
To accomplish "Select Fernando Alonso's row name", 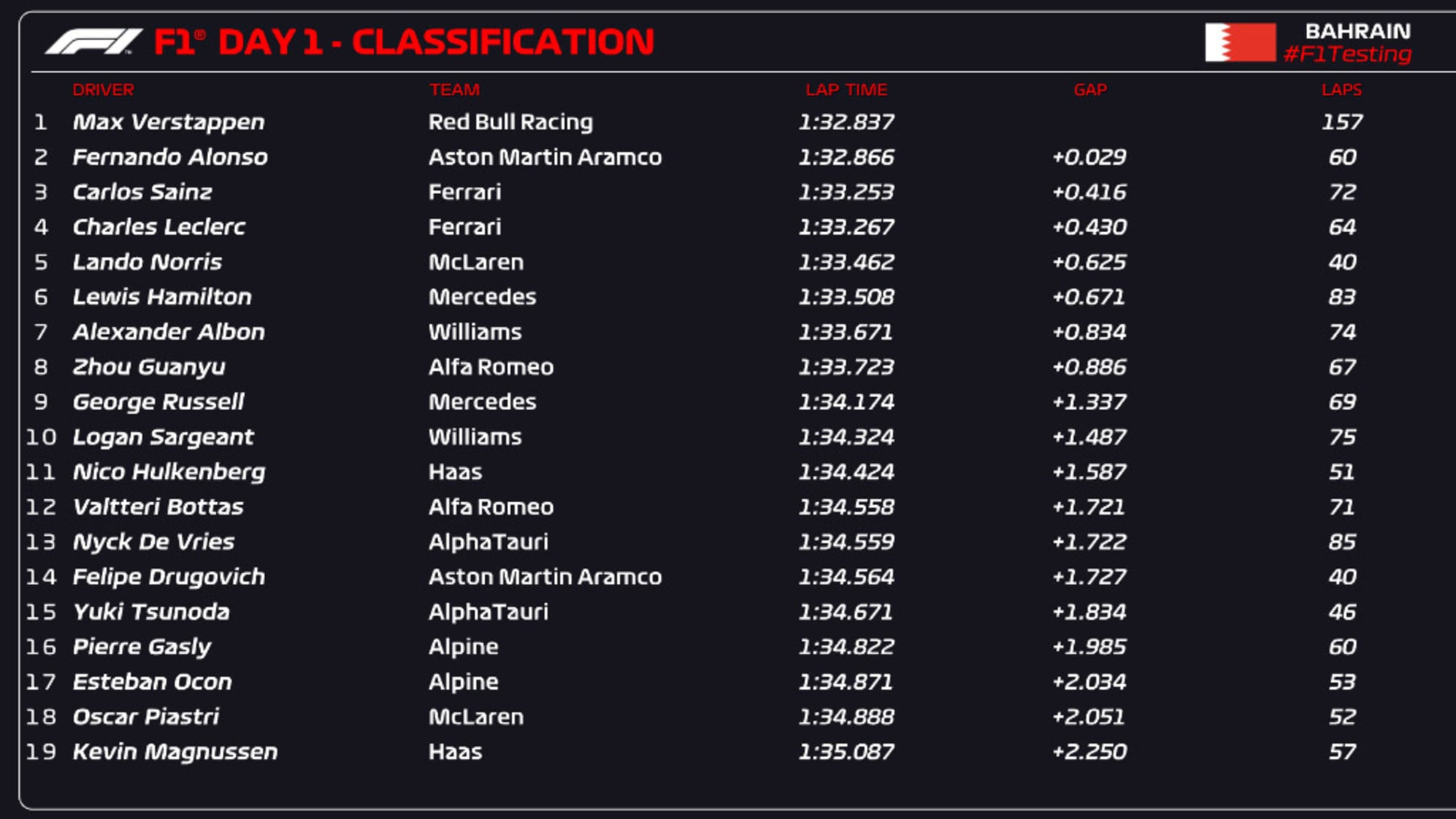I will tap(170, 157).
